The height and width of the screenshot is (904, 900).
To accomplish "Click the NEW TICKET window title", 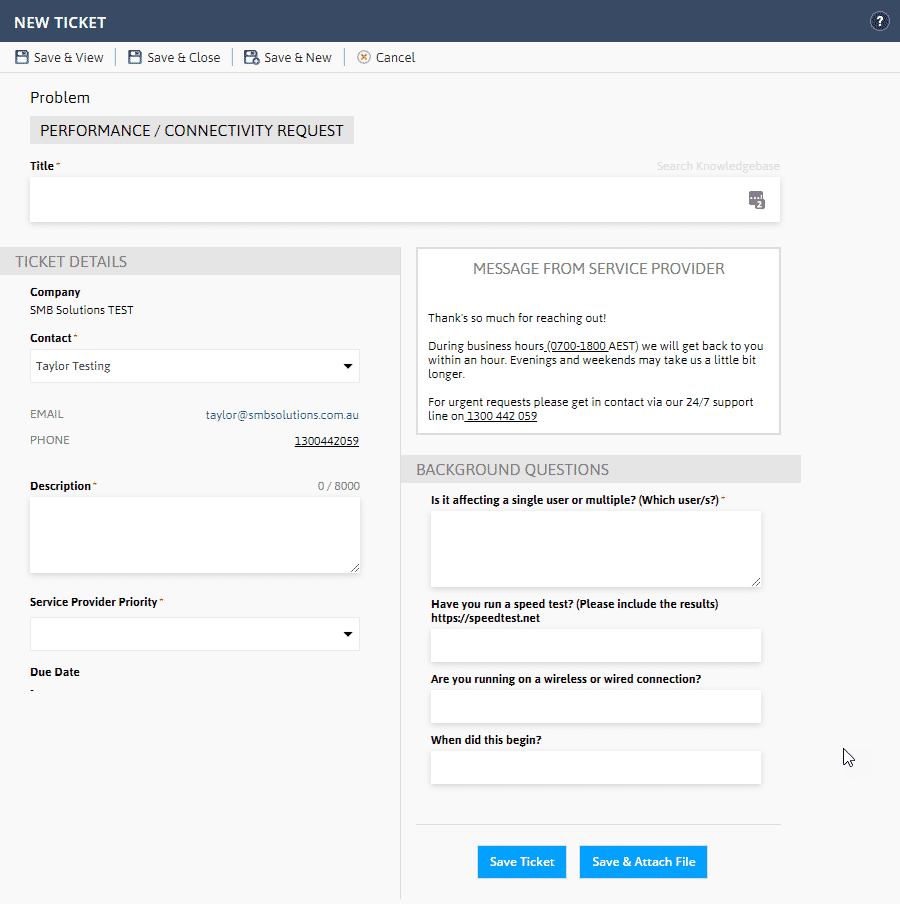I will point(60,22).
